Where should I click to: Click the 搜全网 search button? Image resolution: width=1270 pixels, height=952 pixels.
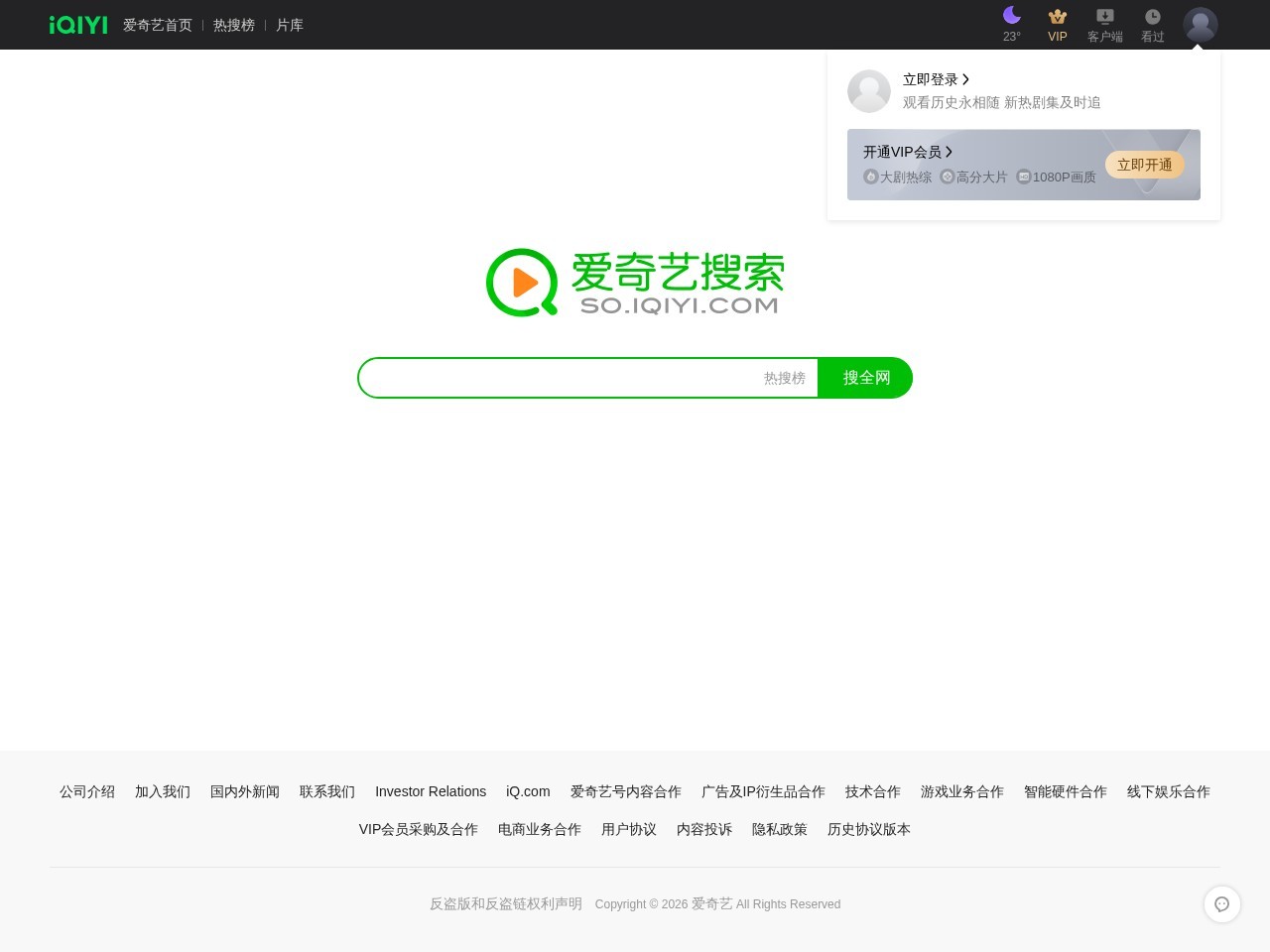coord(865,378)
